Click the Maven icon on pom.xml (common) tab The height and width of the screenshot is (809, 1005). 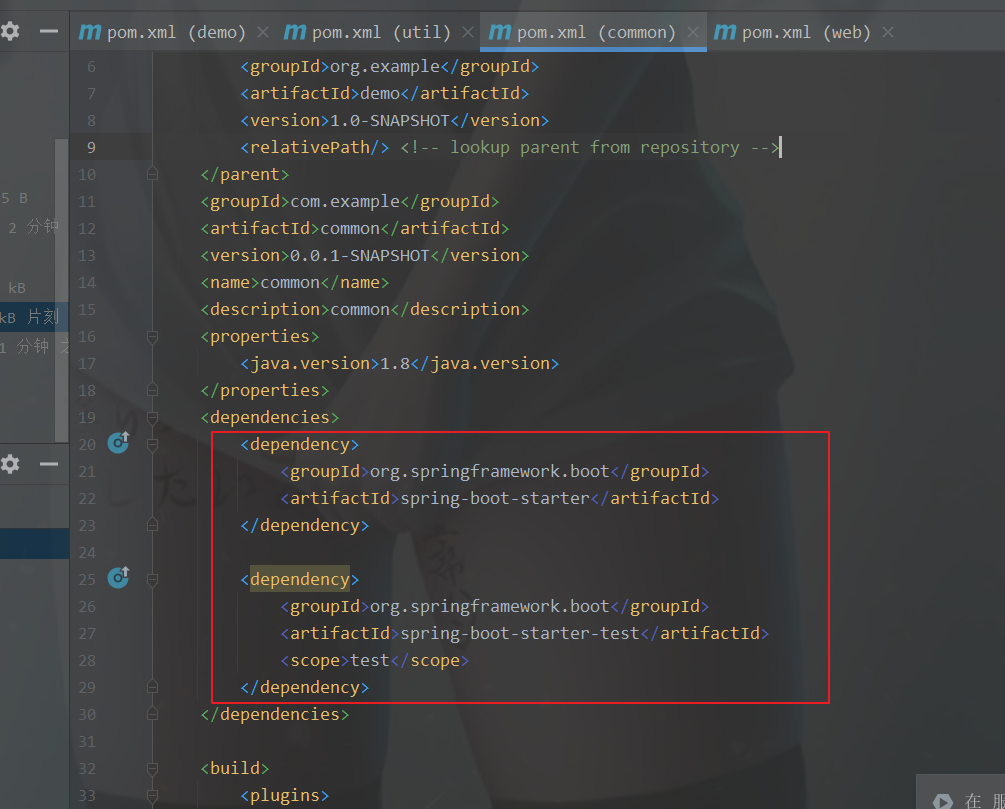(501, 31)
